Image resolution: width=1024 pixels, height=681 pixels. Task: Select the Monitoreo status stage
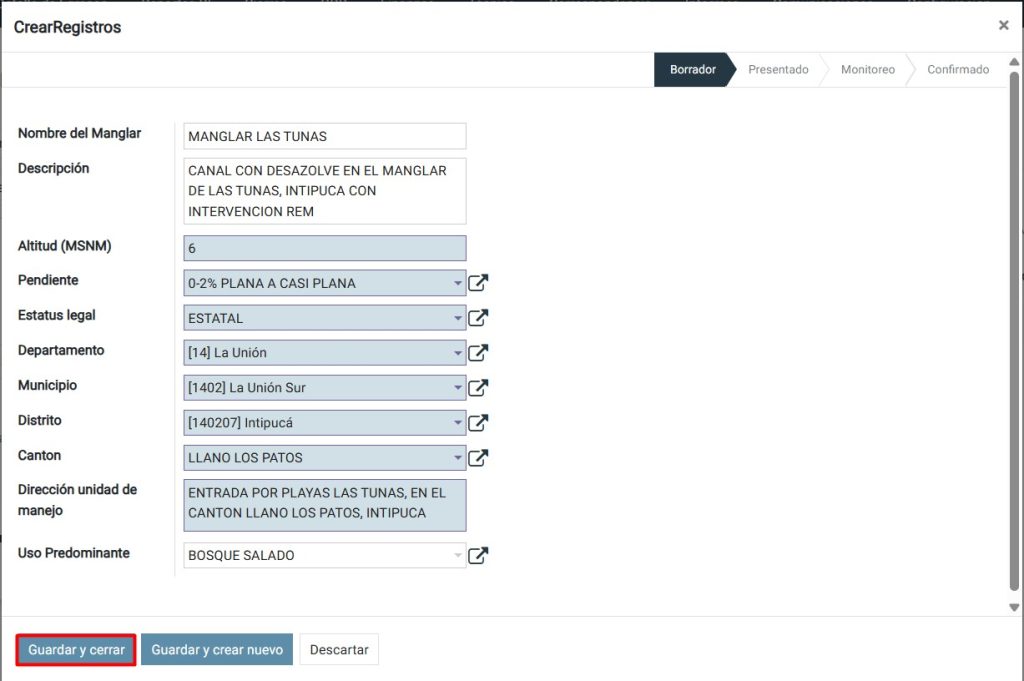(868, 70)
